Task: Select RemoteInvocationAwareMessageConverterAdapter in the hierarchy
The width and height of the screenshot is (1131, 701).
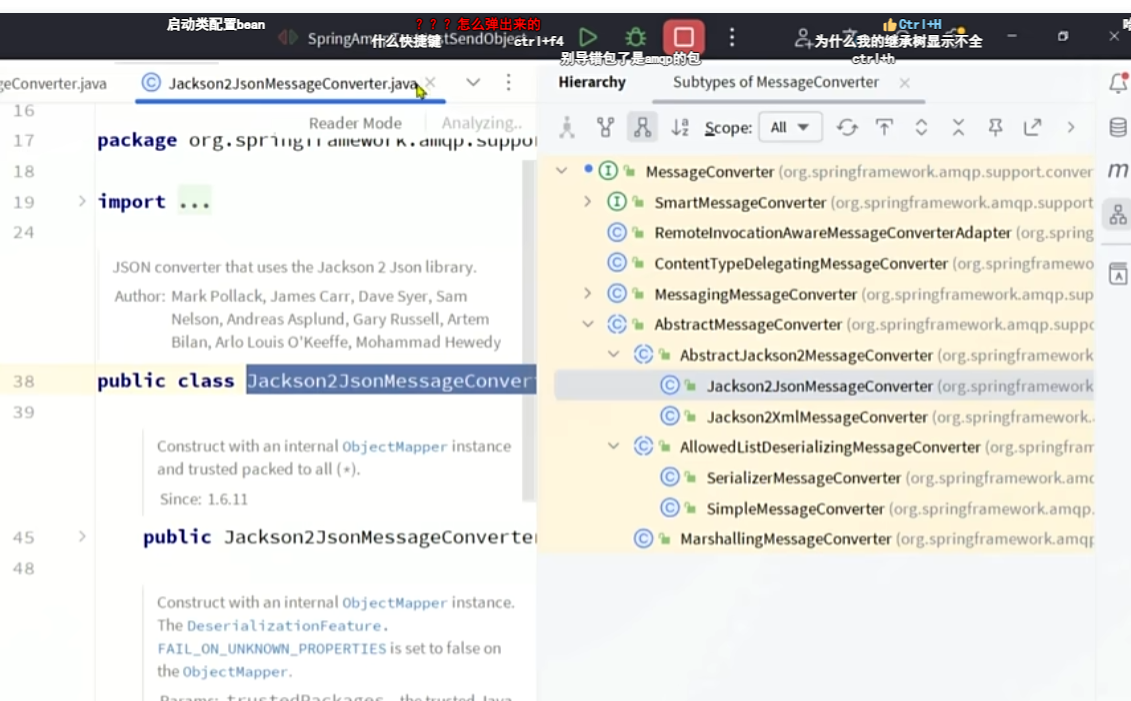Action: 833,233
